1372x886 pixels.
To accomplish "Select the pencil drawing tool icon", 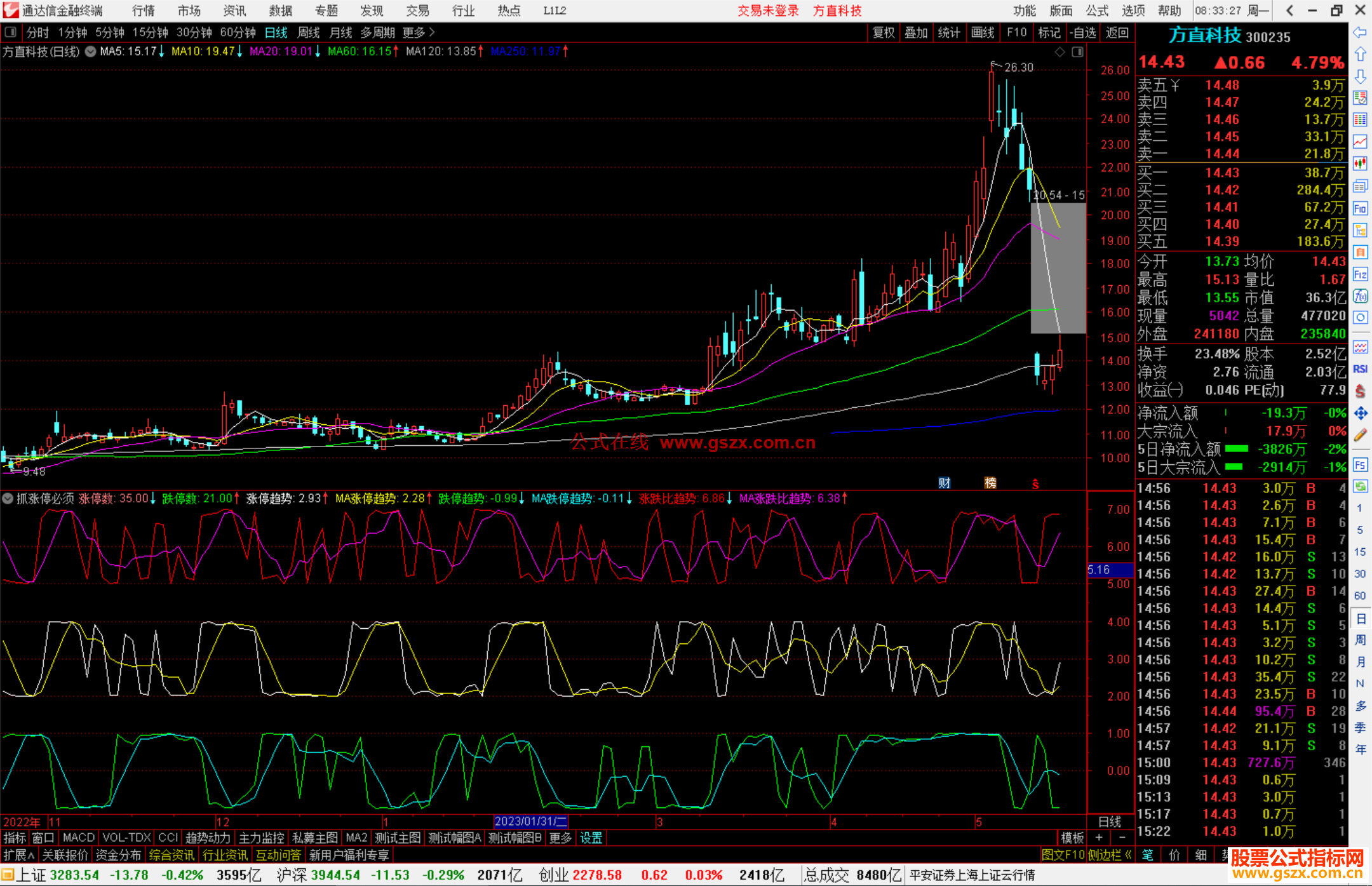I will [x=1360, y=435].
